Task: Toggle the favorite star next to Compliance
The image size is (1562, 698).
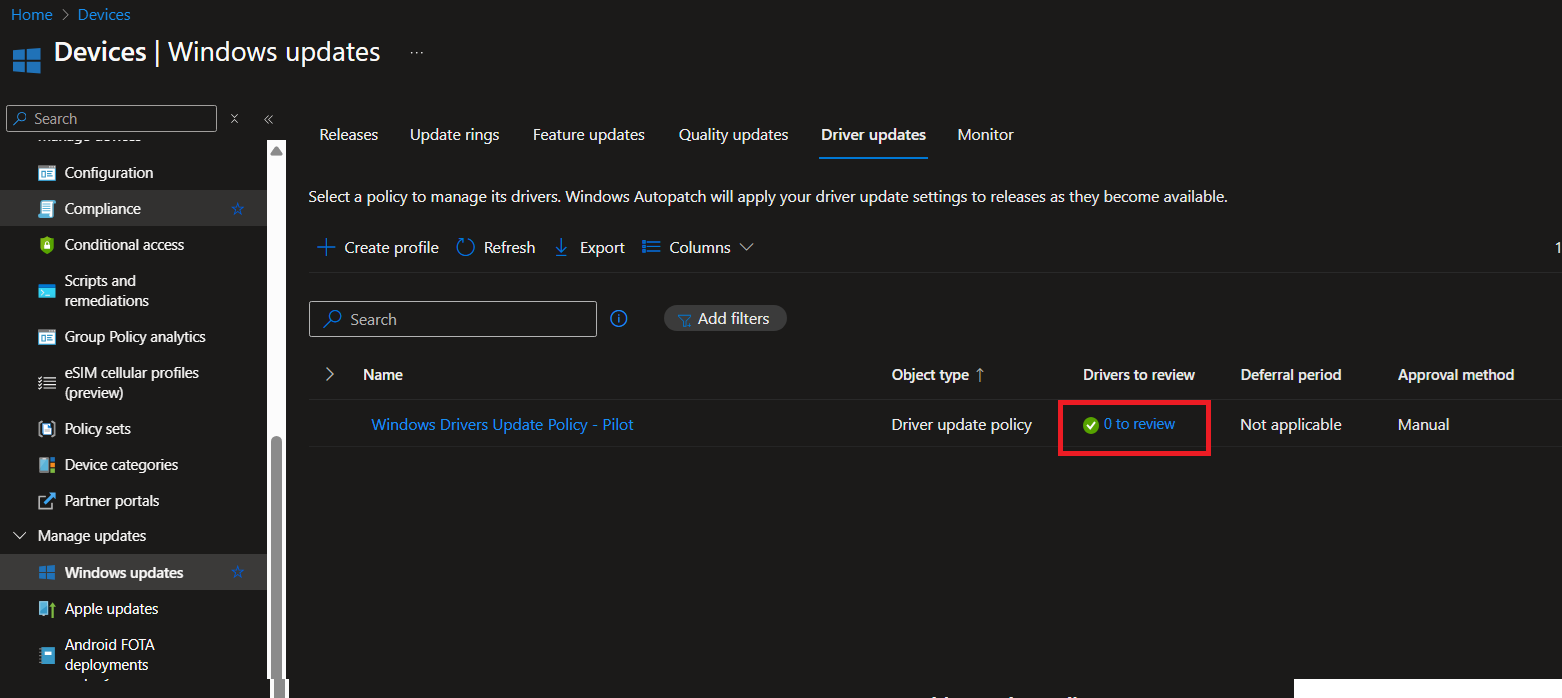Action: (238, 208)
